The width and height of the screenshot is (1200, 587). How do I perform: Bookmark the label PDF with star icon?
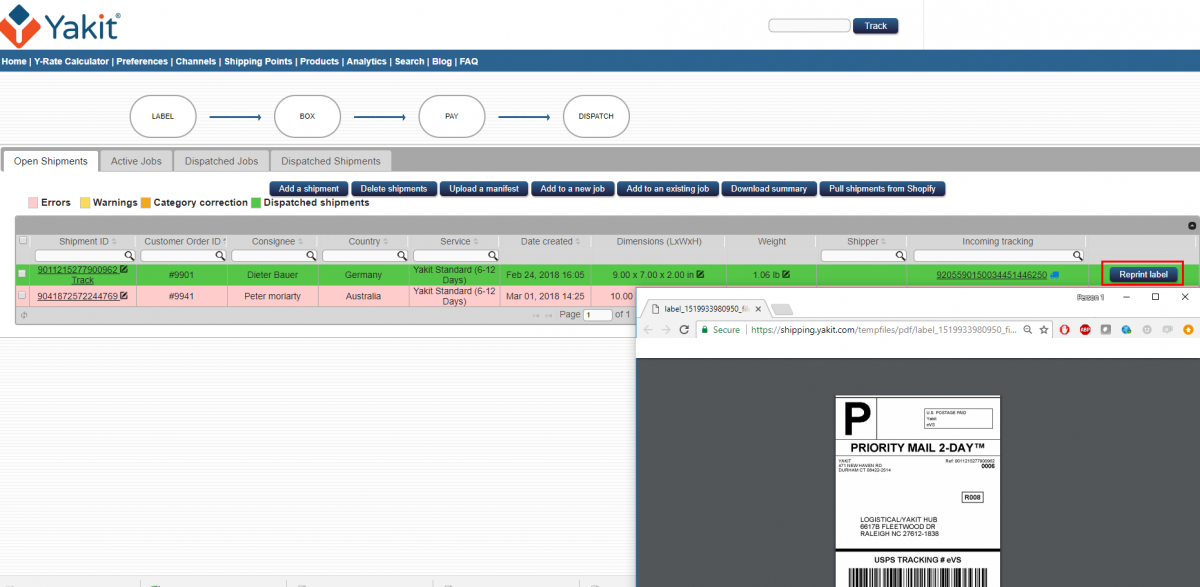pos(1043,329)
